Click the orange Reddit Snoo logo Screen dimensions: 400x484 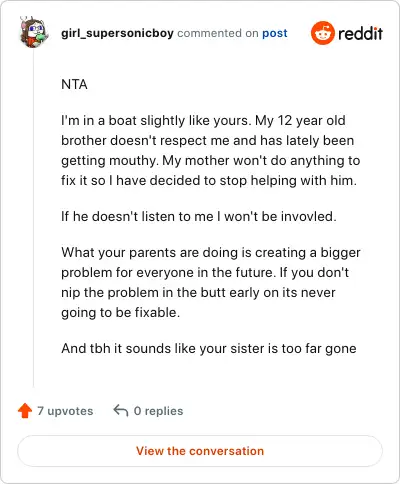(323, 33)
